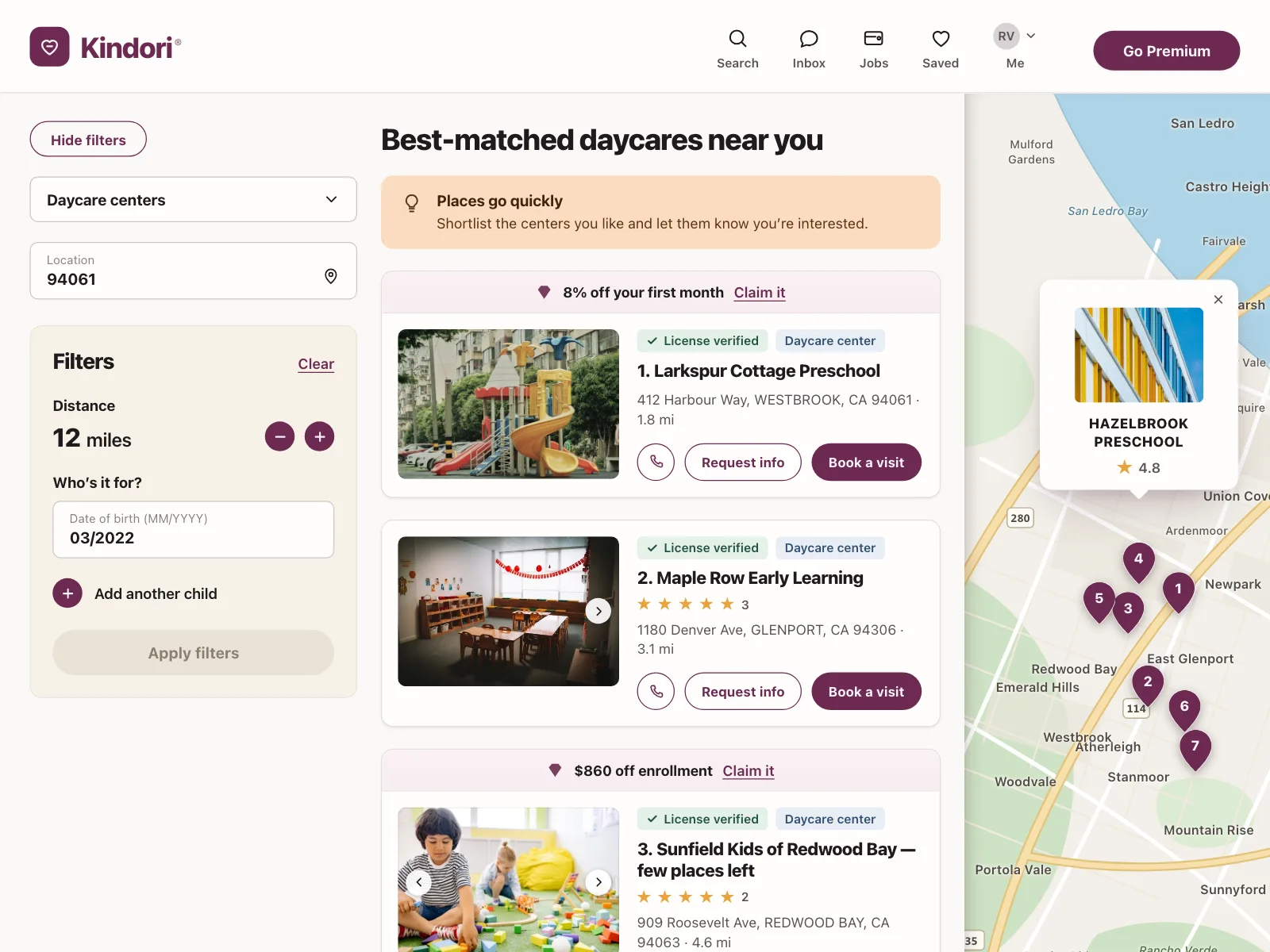Click the Apply filters button
This screenshot has height=952, width=1270.
pos(193,653)
